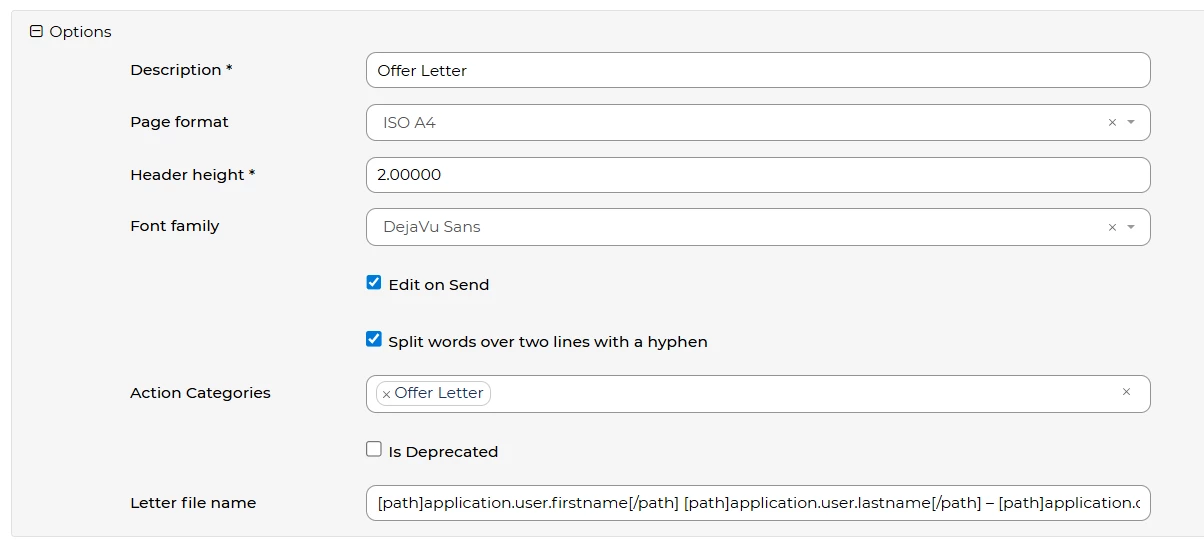Open the Font family dropdown arrow
The height and width of the screenshot is (548, 1204).
click(x=1131, y=228)
